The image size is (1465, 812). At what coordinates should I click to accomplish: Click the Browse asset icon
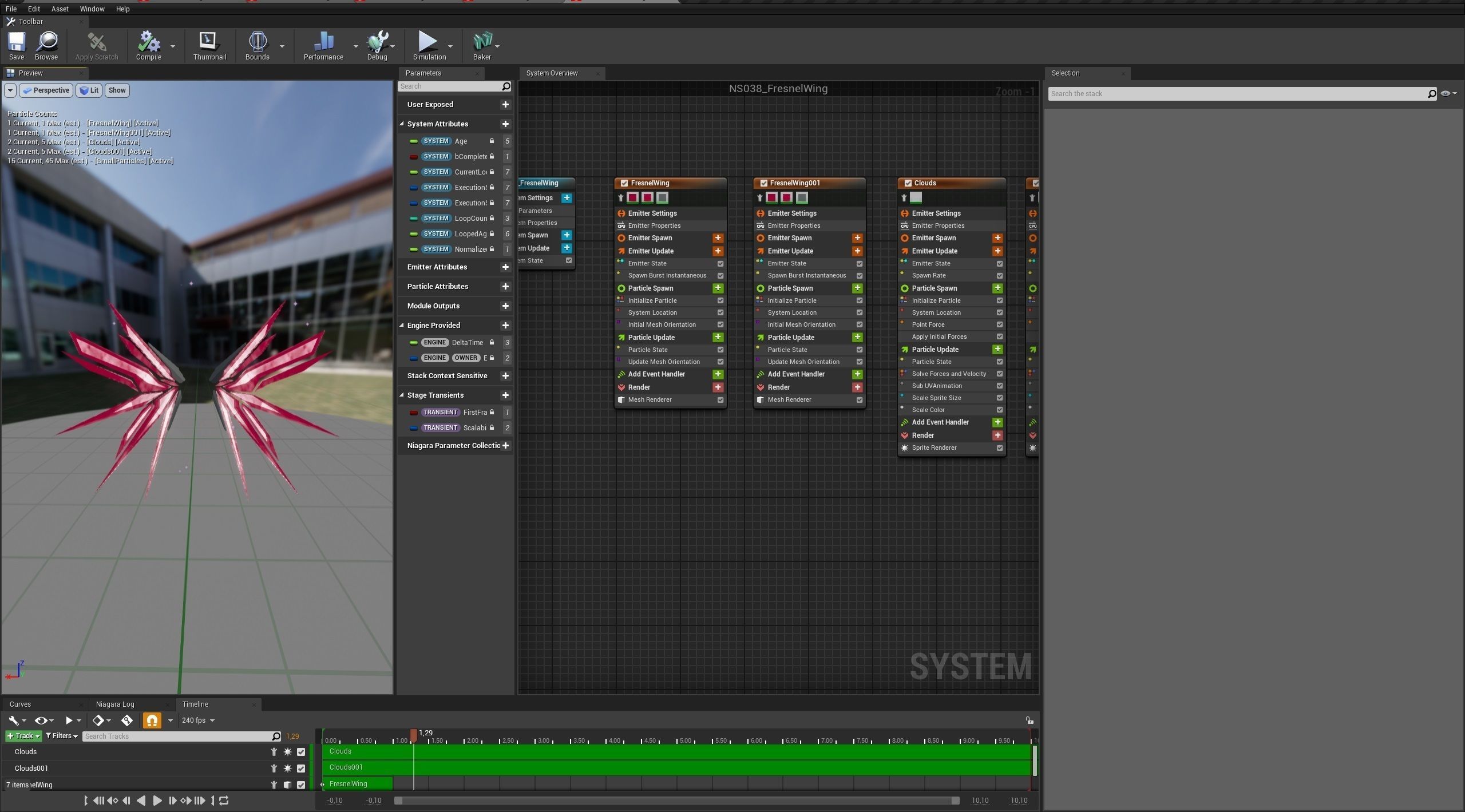[46, 42]
